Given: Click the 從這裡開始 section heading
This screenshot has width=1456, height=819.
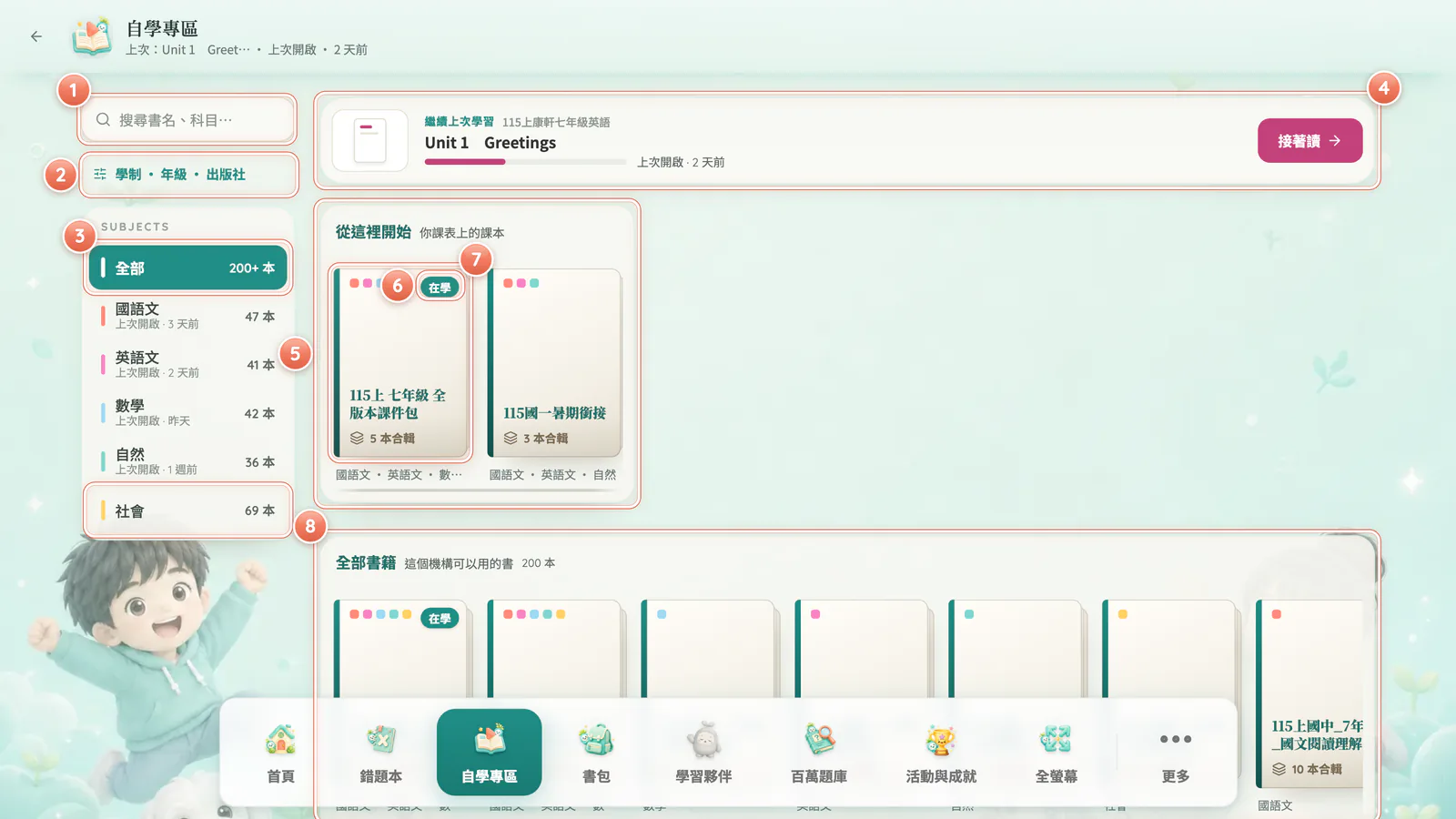Looking at the screenshot, I should [373, 232].
